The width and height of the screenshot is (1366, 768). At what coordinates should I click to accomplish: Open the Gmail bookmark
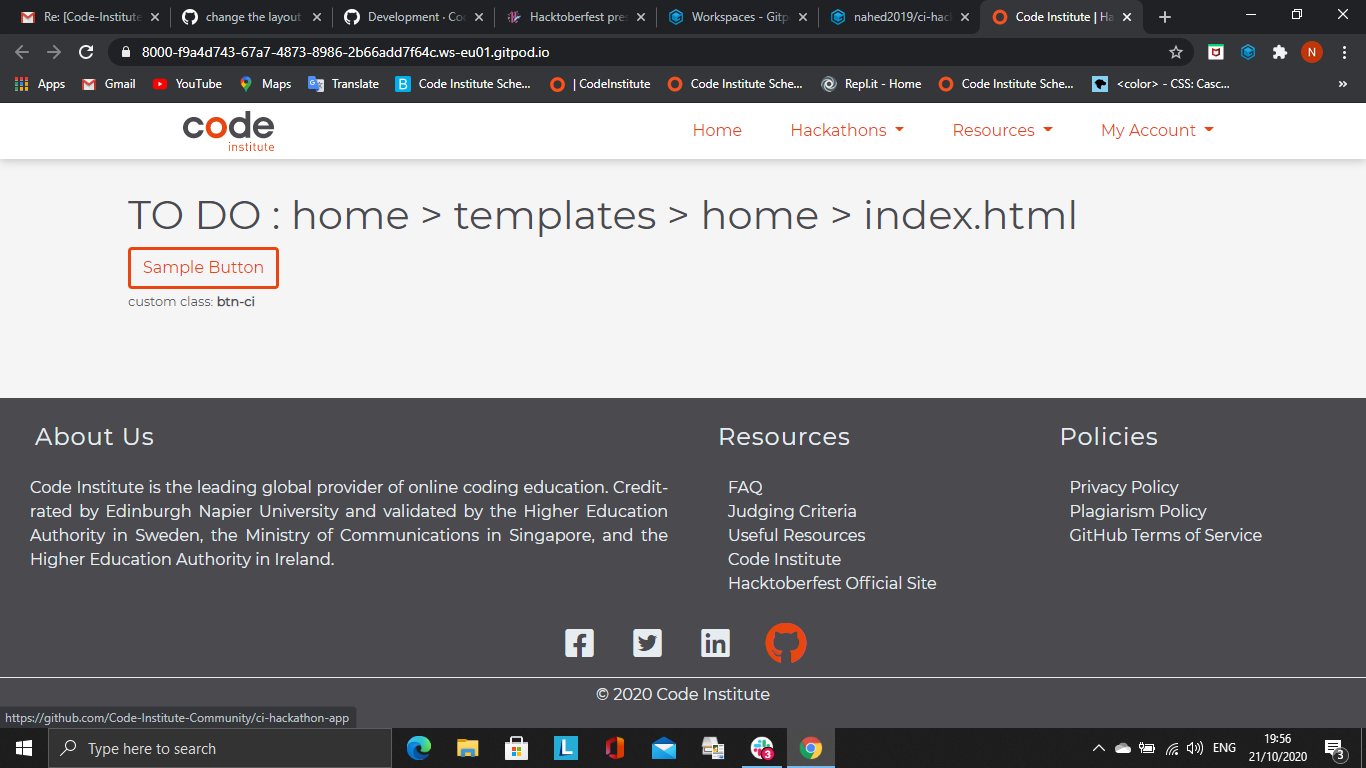click(x=108, y=84)
